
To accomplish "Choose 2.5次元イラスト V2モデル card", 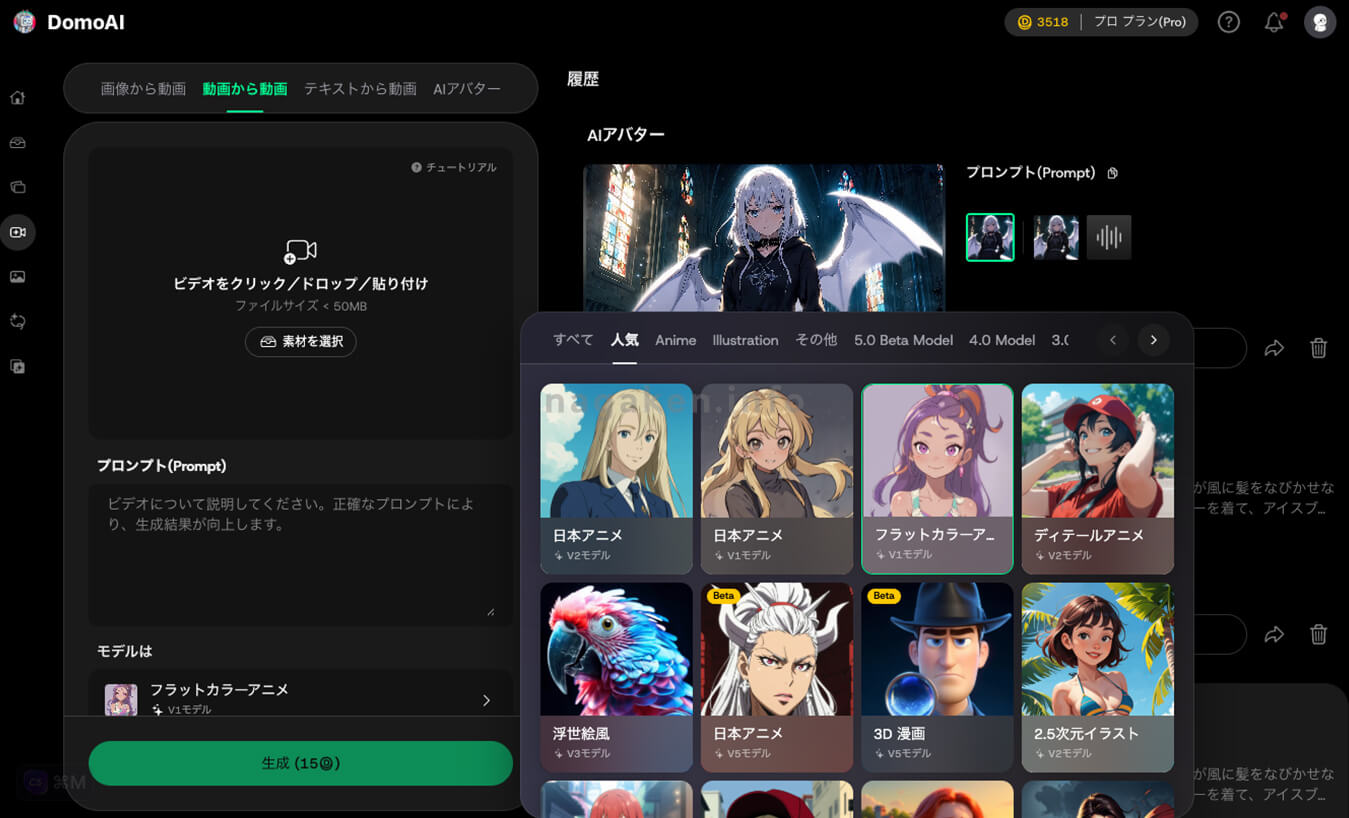I will (1098, 677).
